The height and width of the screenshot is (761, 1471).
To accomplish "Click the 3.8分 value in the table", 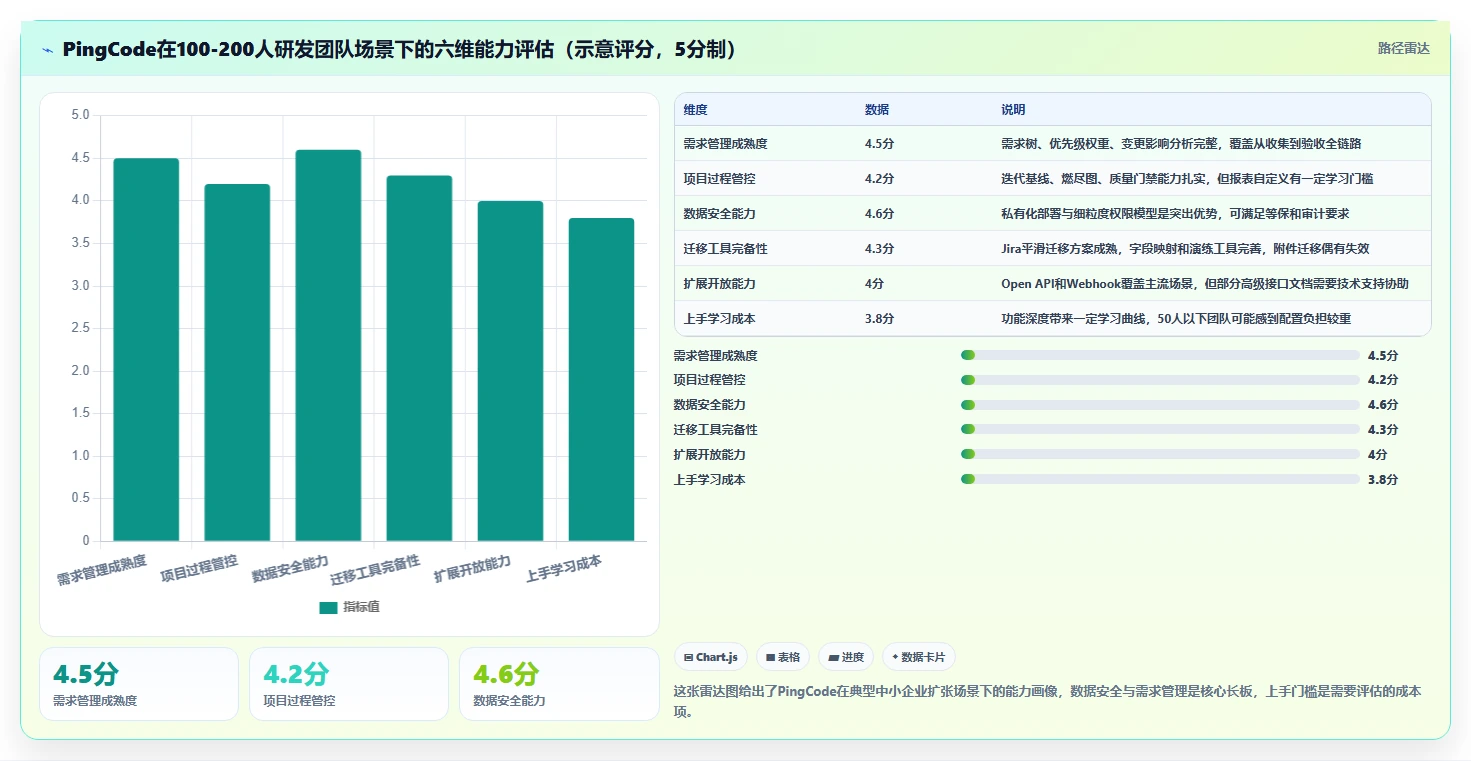I will 880,319.
